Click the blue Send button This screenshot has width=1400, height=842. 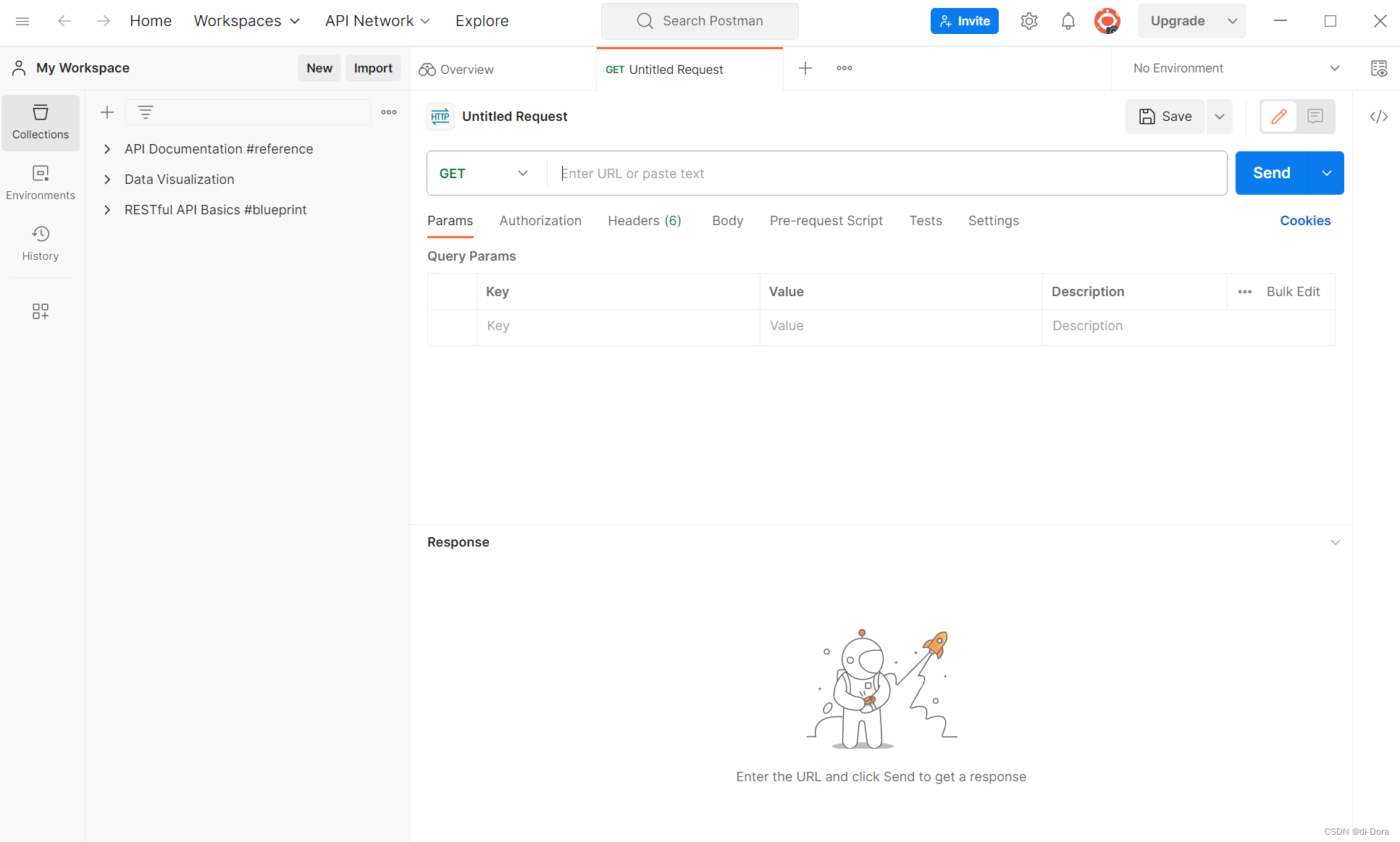1271,173
